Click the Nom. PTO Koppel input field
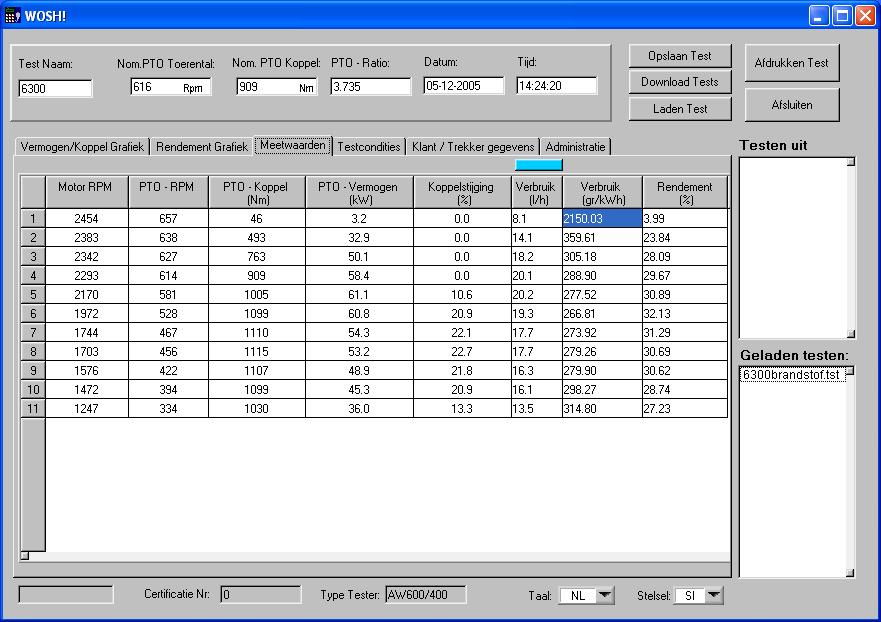The image size is (881, 622). (276, 87)
